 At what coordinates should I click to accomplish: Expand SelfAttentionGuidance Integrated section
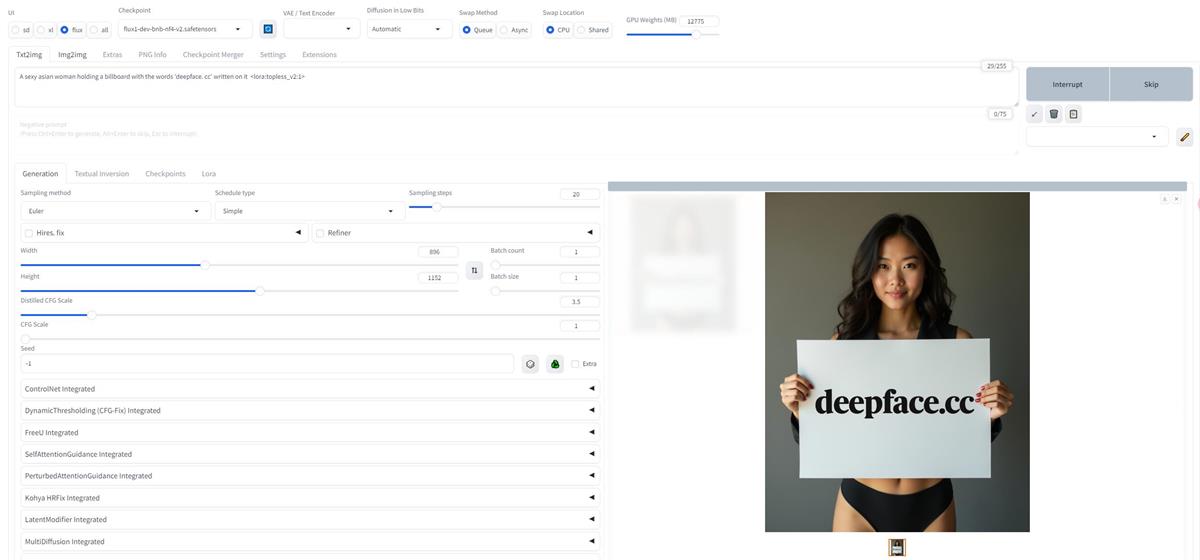tap(310, 454)
